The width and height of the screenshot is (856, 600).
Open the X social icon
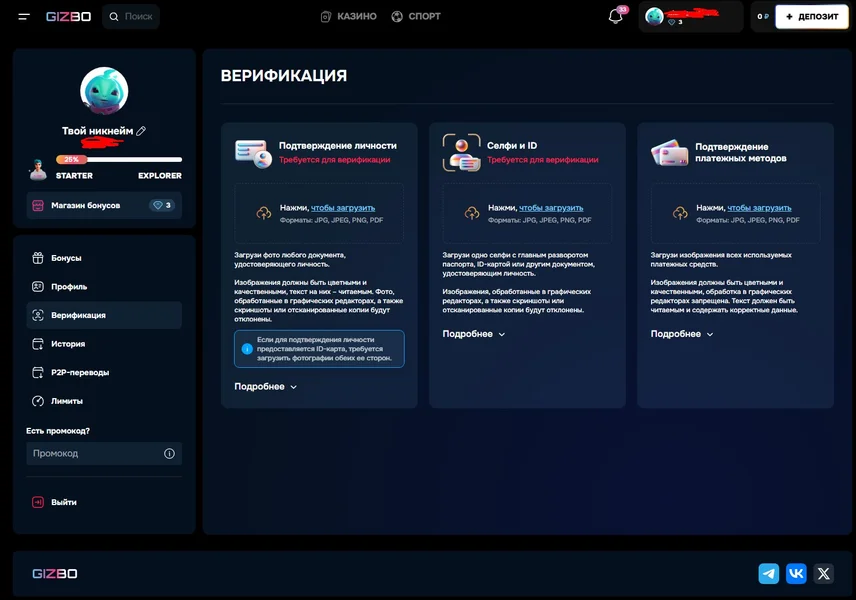click(824, 574)
